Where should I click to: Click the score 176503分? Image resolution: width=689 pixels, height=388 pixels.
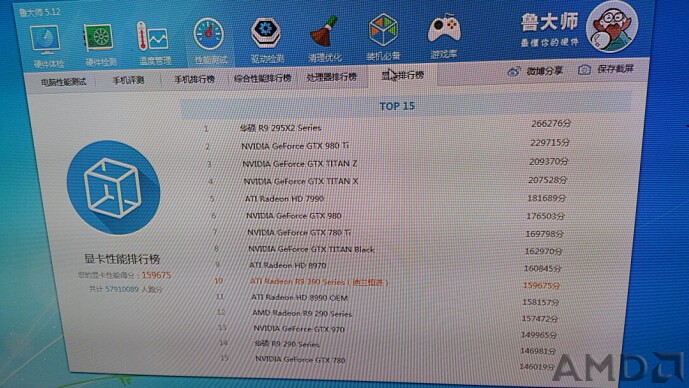tap(545, 216)
